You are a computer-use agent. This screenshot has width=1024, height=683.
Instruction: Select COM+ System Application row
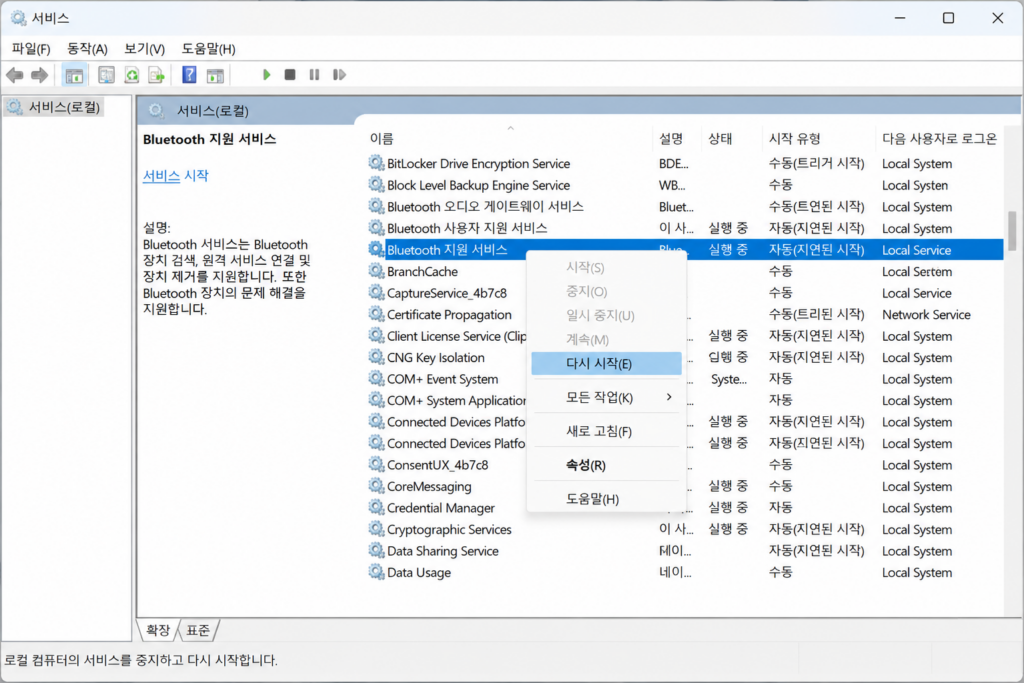685,400
